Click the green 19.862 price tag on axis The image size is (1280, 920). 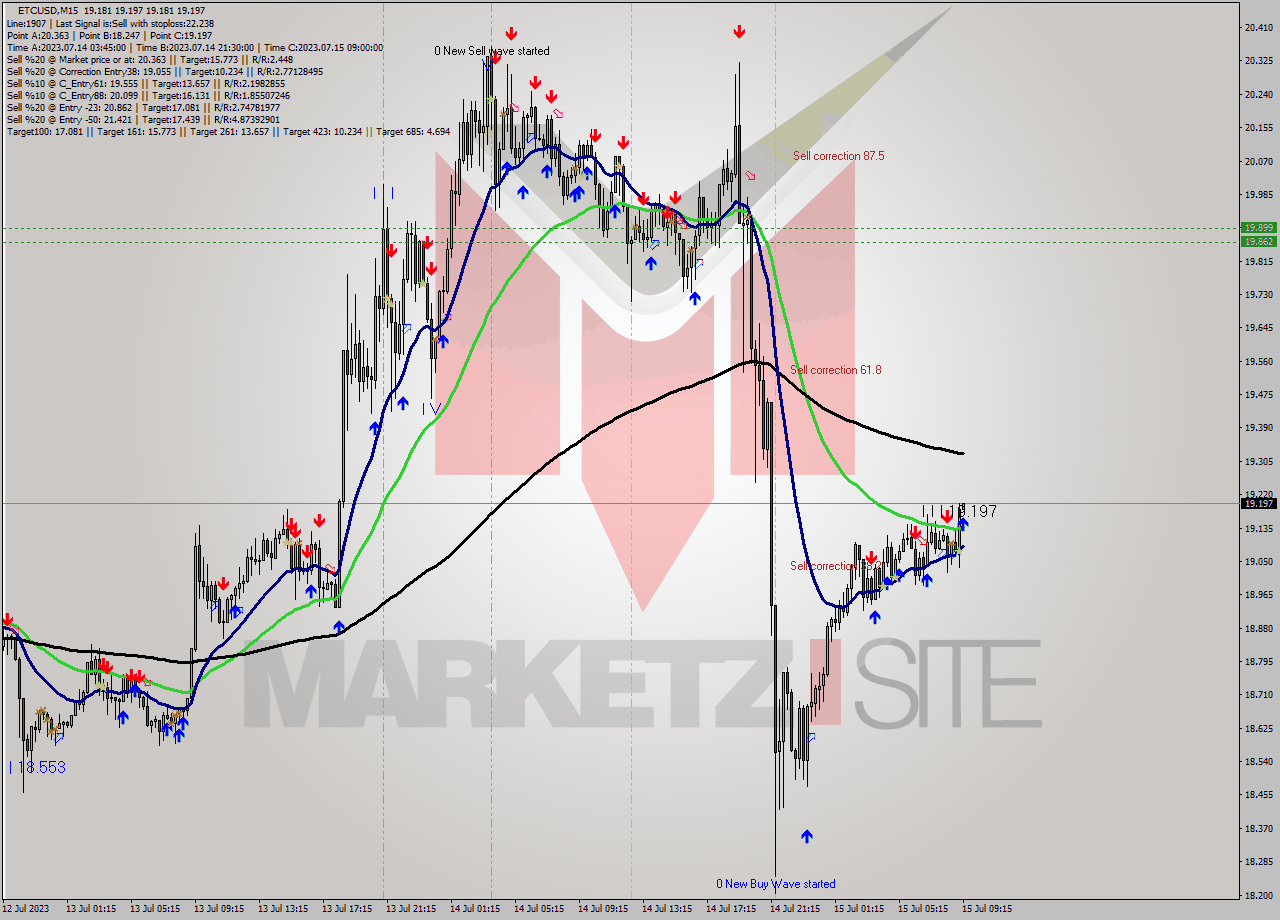[x=1259, y=241]
